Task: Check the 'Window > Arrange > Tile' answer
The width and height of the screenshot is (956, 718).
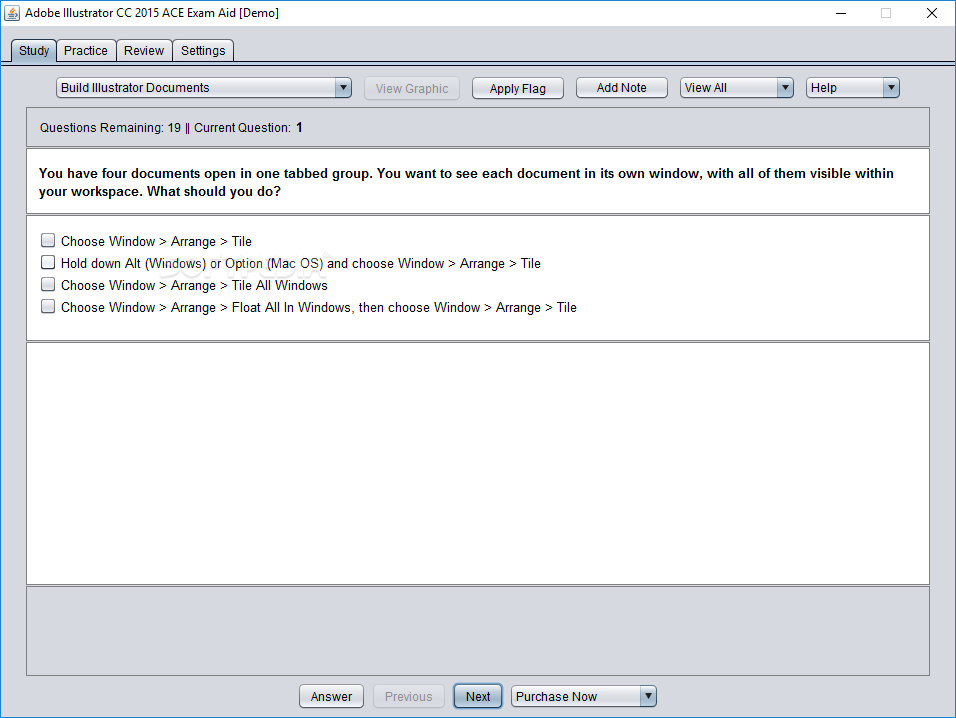Action: click(48, 240)
